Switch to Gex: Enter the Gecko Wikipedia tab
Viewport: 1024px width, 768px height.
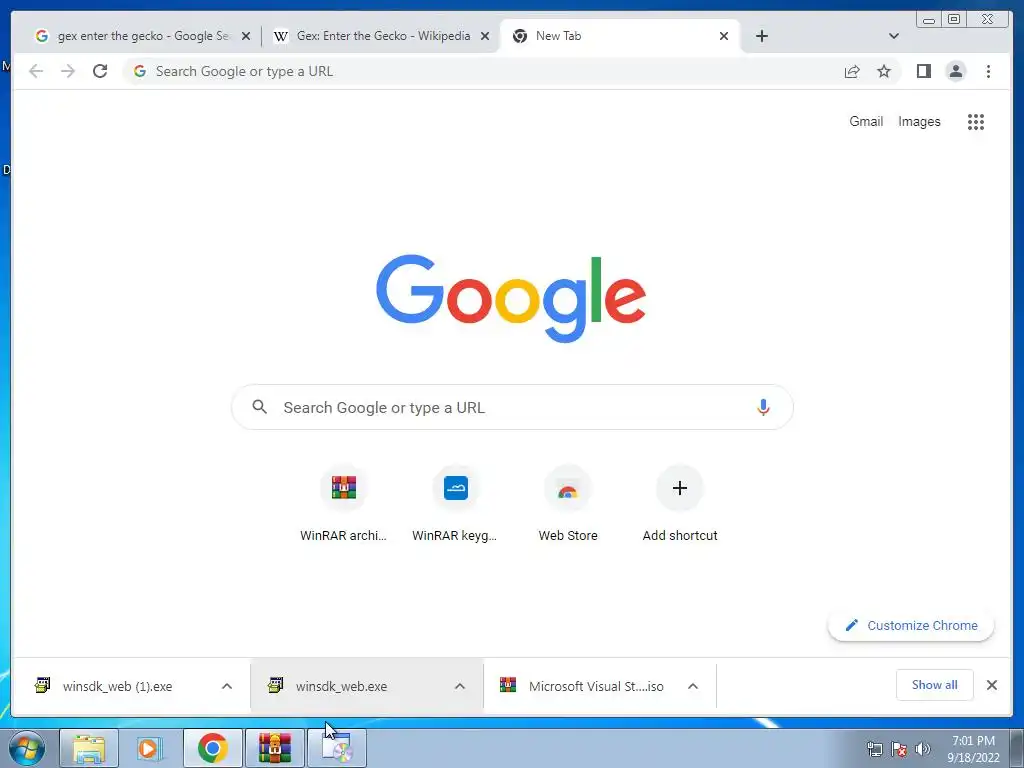[x=381, y=36]
